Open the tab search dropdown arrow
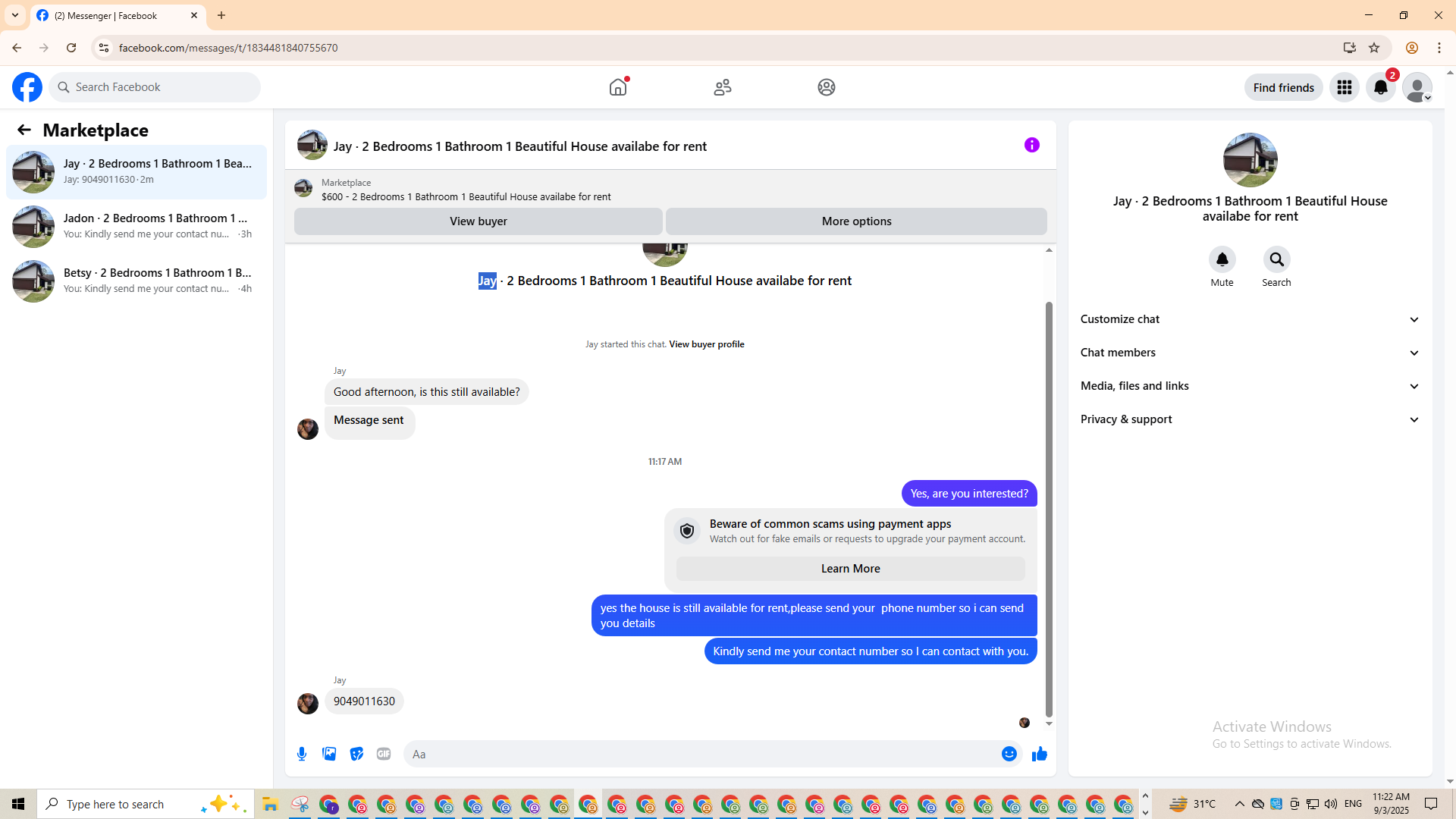This screenshot has height=819, width=1456. pyautogui.click(x=15, y=15)
